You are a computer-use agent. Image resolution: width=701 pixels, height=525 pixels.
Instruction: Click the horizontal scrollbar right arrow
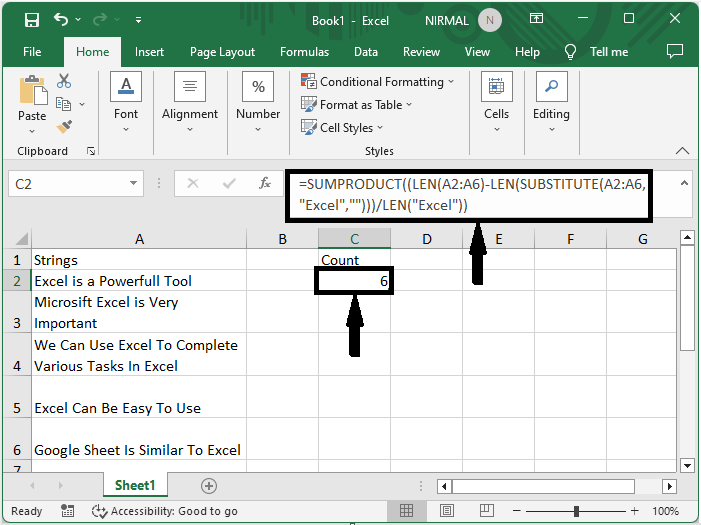[x=669, y=486]
